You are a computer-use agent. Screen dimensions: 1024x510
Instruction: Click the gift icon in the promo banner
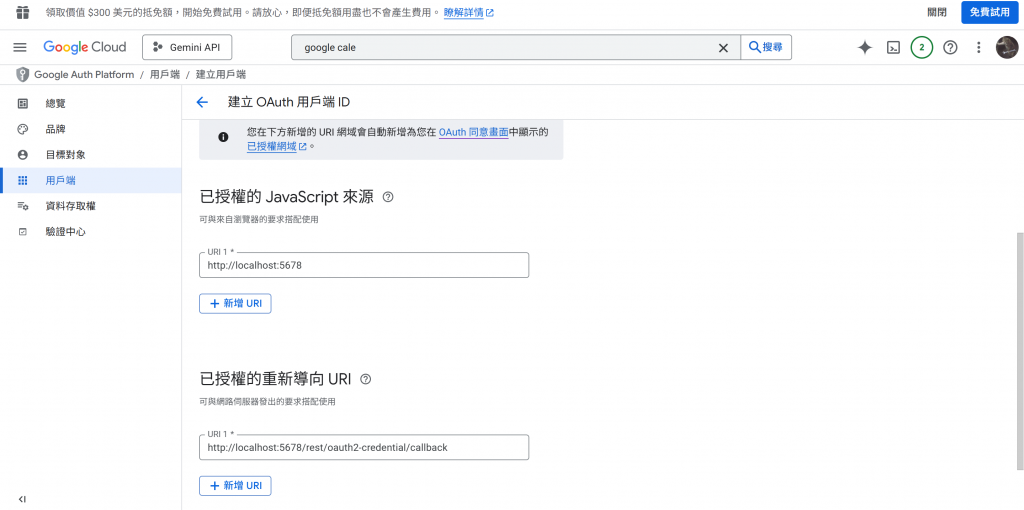(23, 12)
